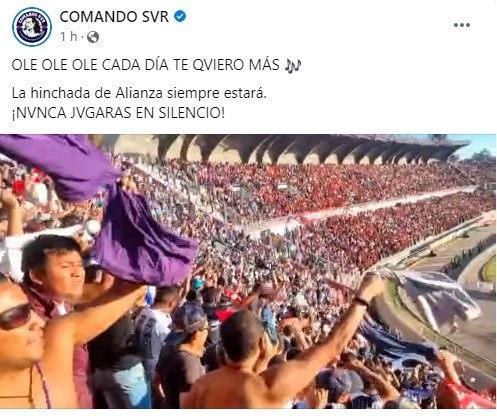
Task: Open the three-dot post options menu
Action: [462, 25]
